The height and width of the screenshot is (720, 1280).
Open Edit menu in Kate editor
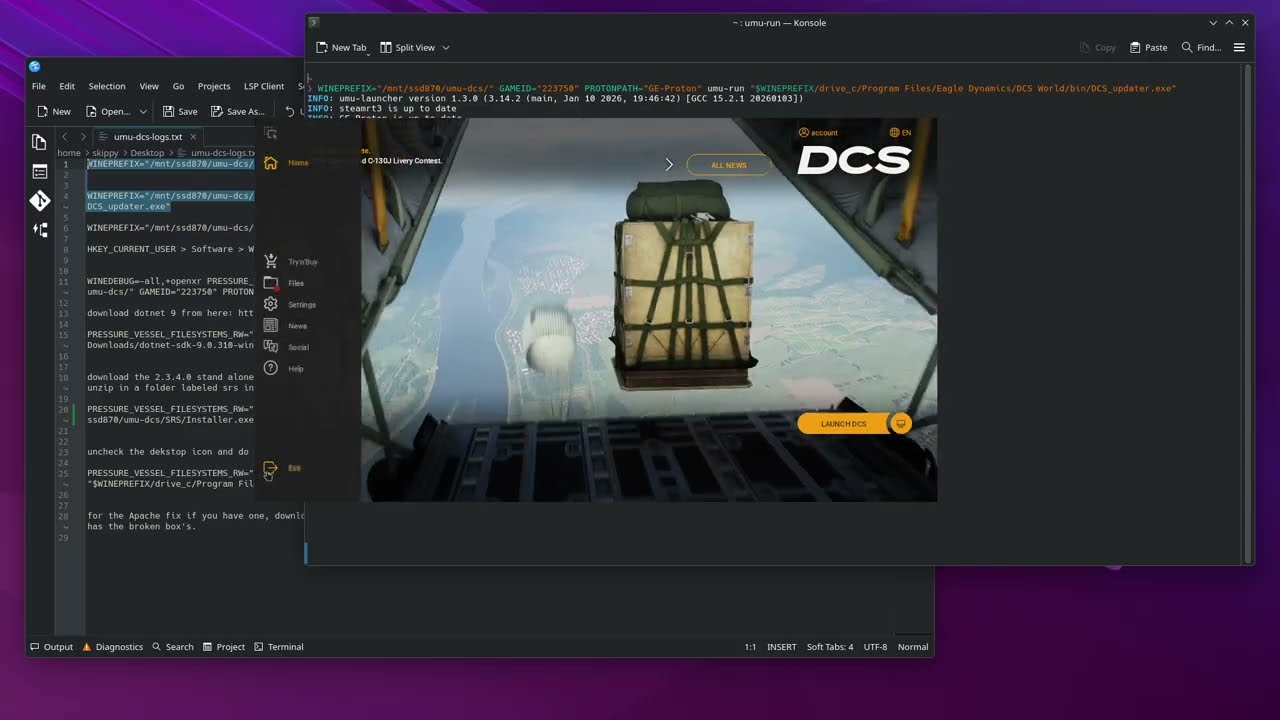[x=67, y=86]
